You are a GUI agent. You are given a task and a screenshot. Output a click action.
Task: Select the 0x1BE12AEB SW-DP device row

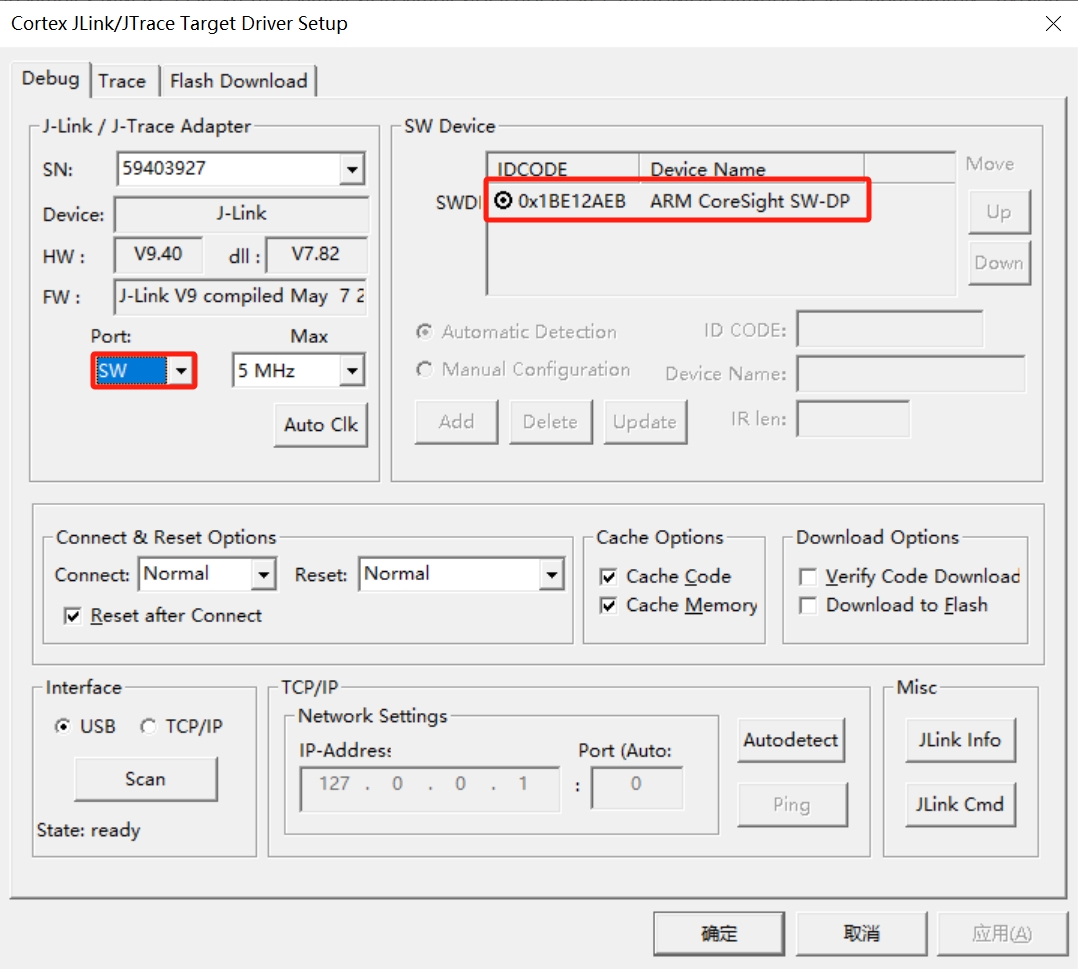pyautogui.click(x=676, y=201)
